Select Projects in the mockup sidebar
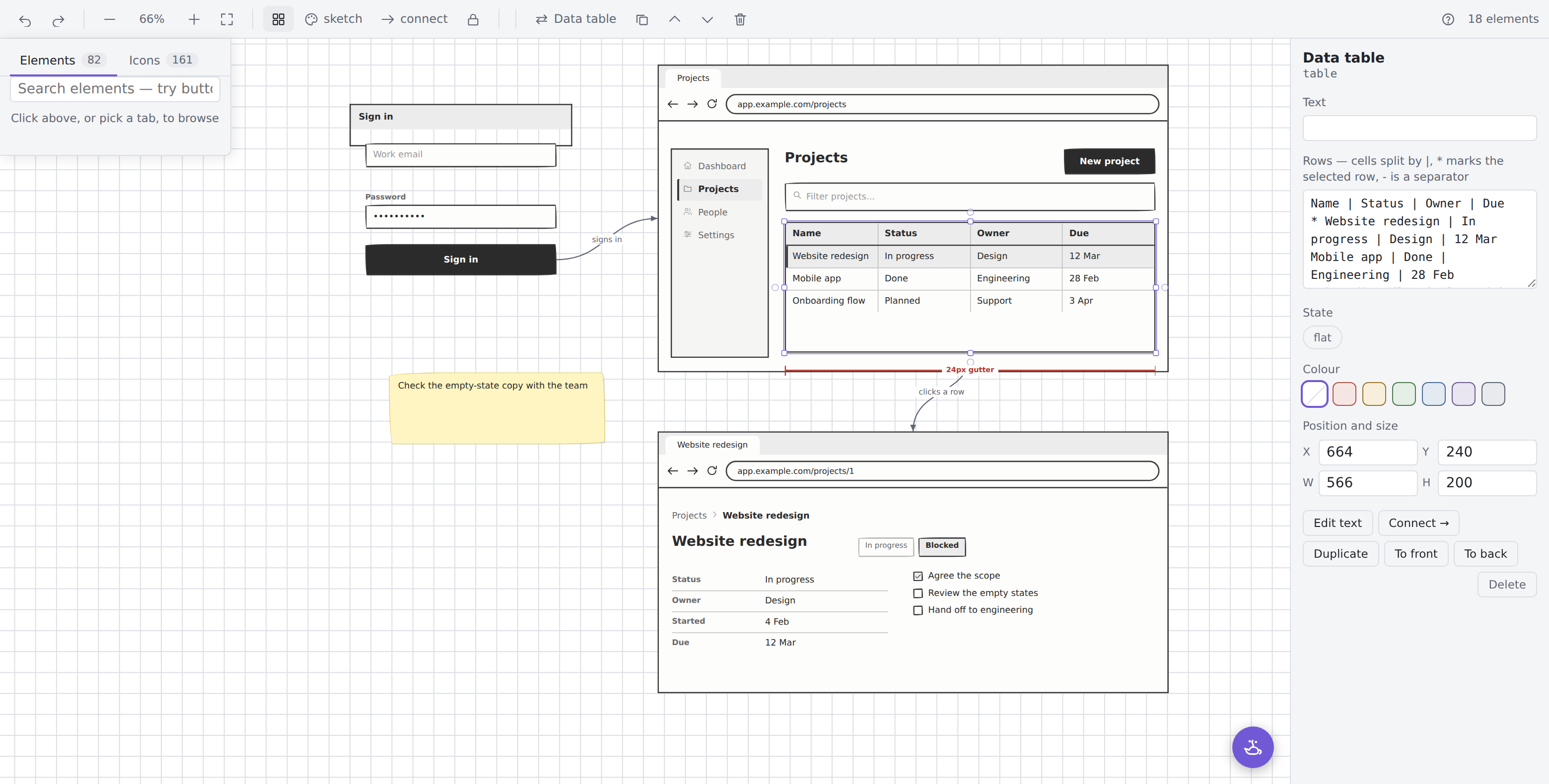The image size is (1549, 784). pyautogui.click(x=719, y=189)
